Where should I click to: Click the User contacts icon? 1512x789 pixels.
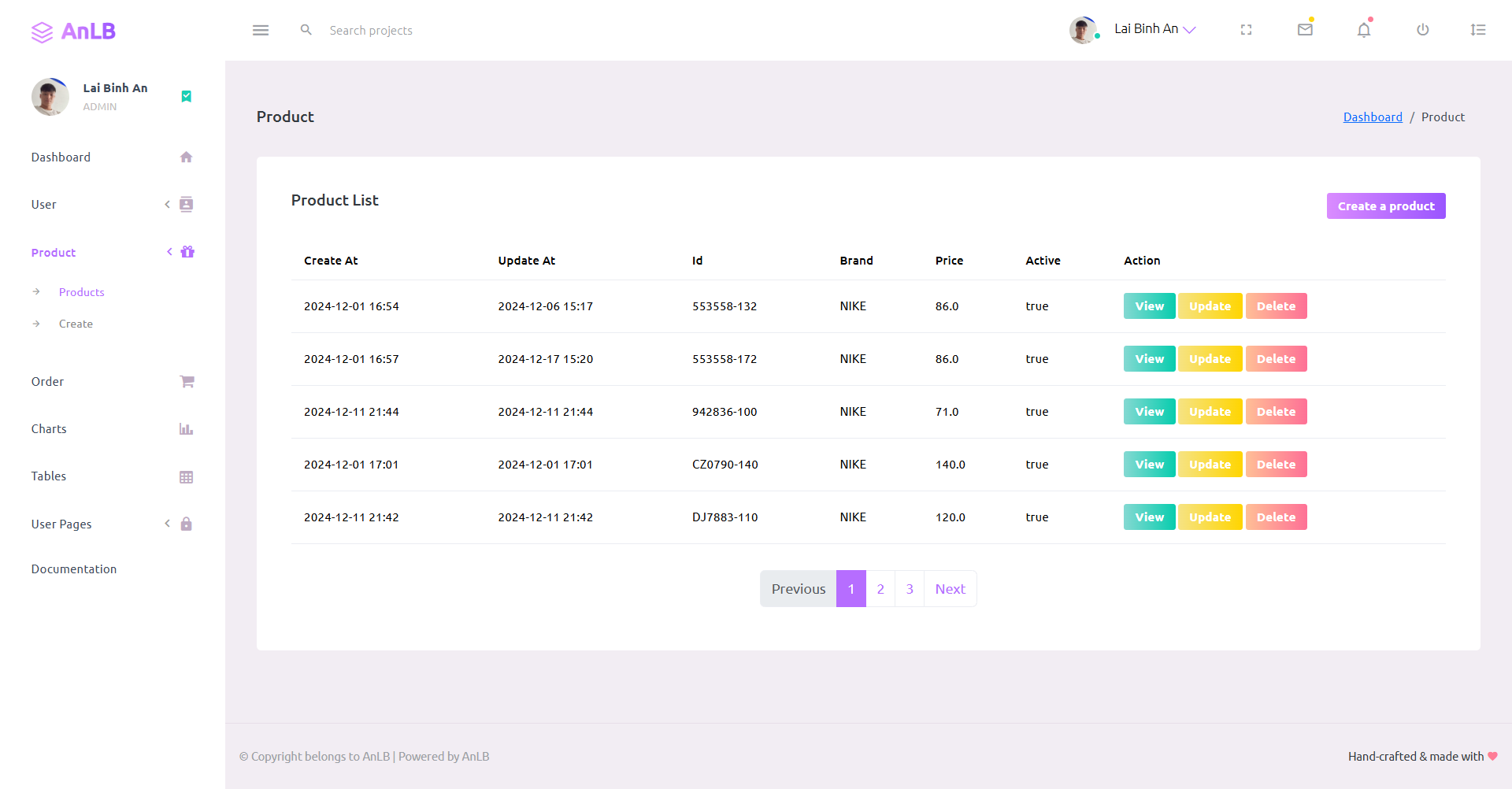point(187,205)
